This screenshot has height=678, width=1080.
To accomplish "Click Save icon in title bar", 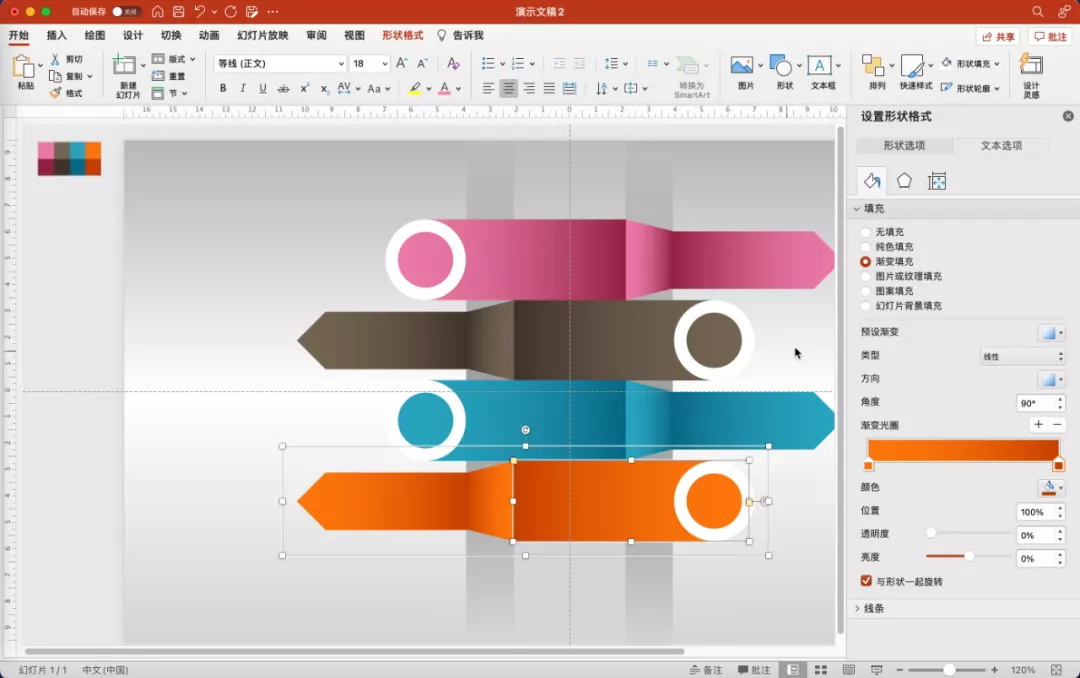I will 178,12.
